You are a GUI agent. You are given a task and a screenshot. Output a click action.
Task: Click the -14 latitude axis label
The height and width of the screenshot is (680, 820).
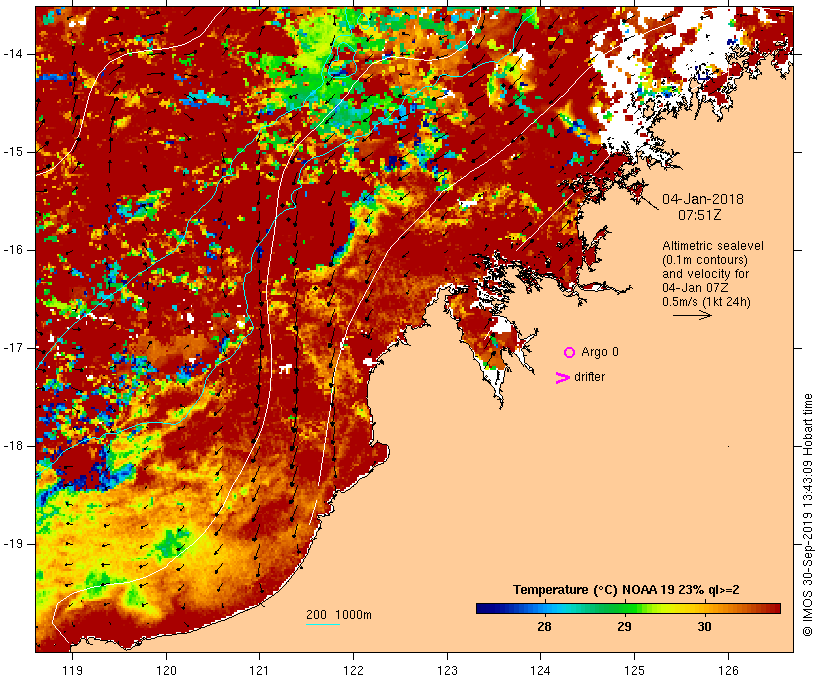click(x=12, y=54)
